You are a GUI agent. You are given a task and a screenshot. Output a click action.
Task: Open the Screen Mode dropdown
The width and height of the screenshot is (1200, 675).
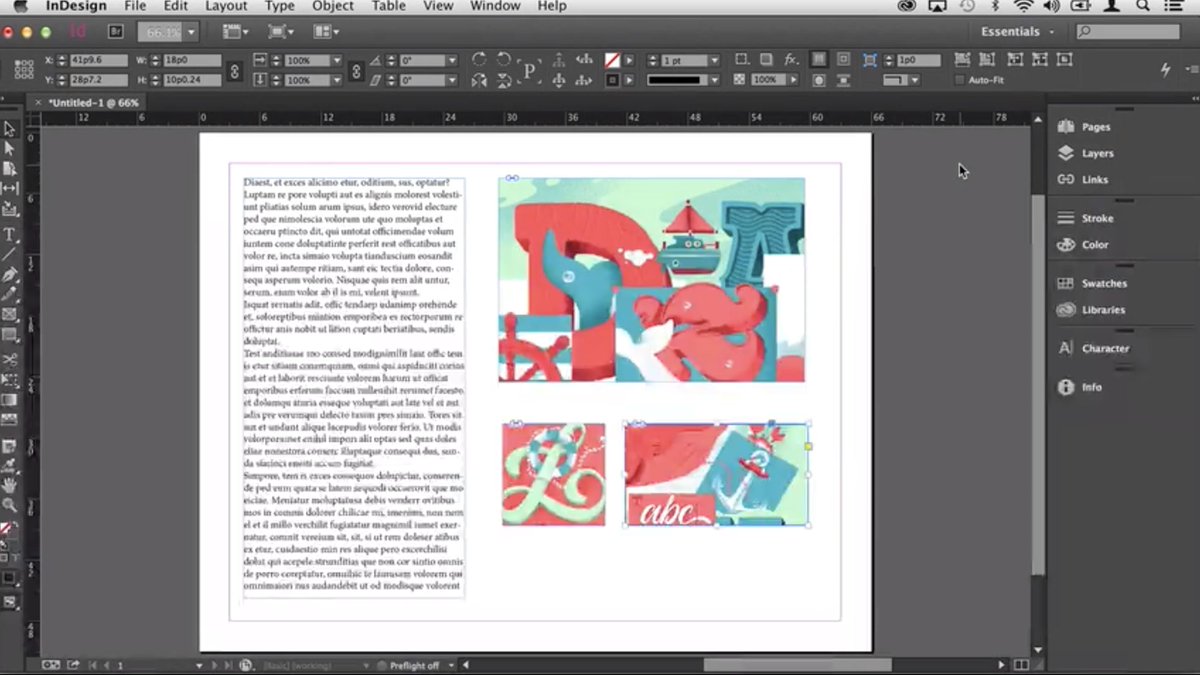281,32
